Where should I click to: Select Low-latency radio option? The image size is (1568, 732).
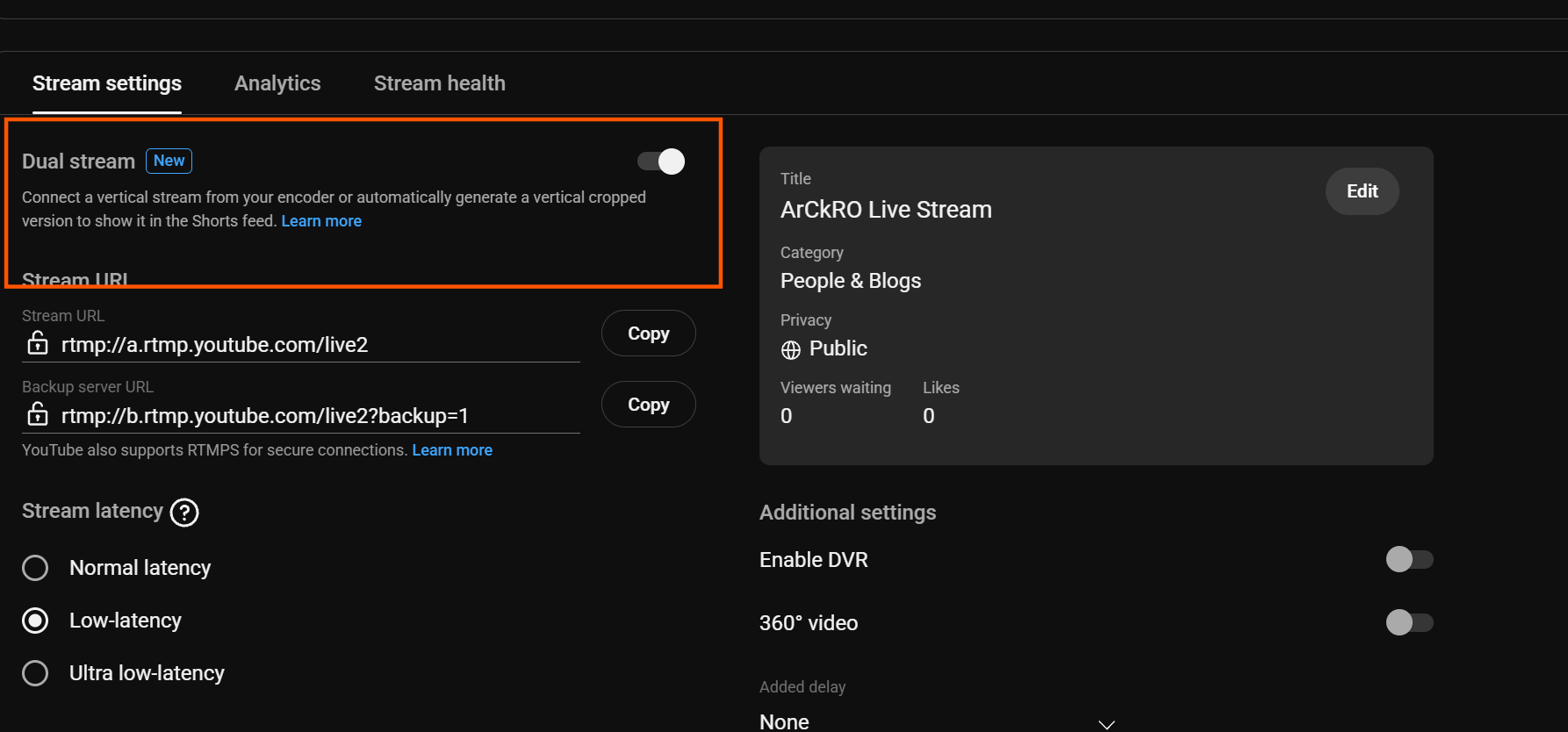[x=35, y=621]
